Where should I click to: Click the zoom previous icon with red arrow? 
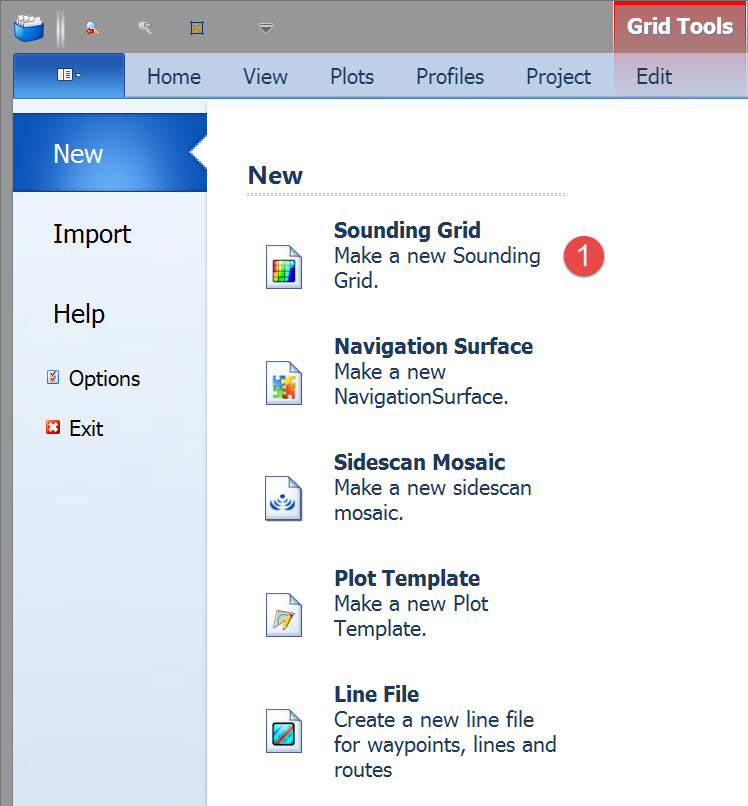(92, 28)
